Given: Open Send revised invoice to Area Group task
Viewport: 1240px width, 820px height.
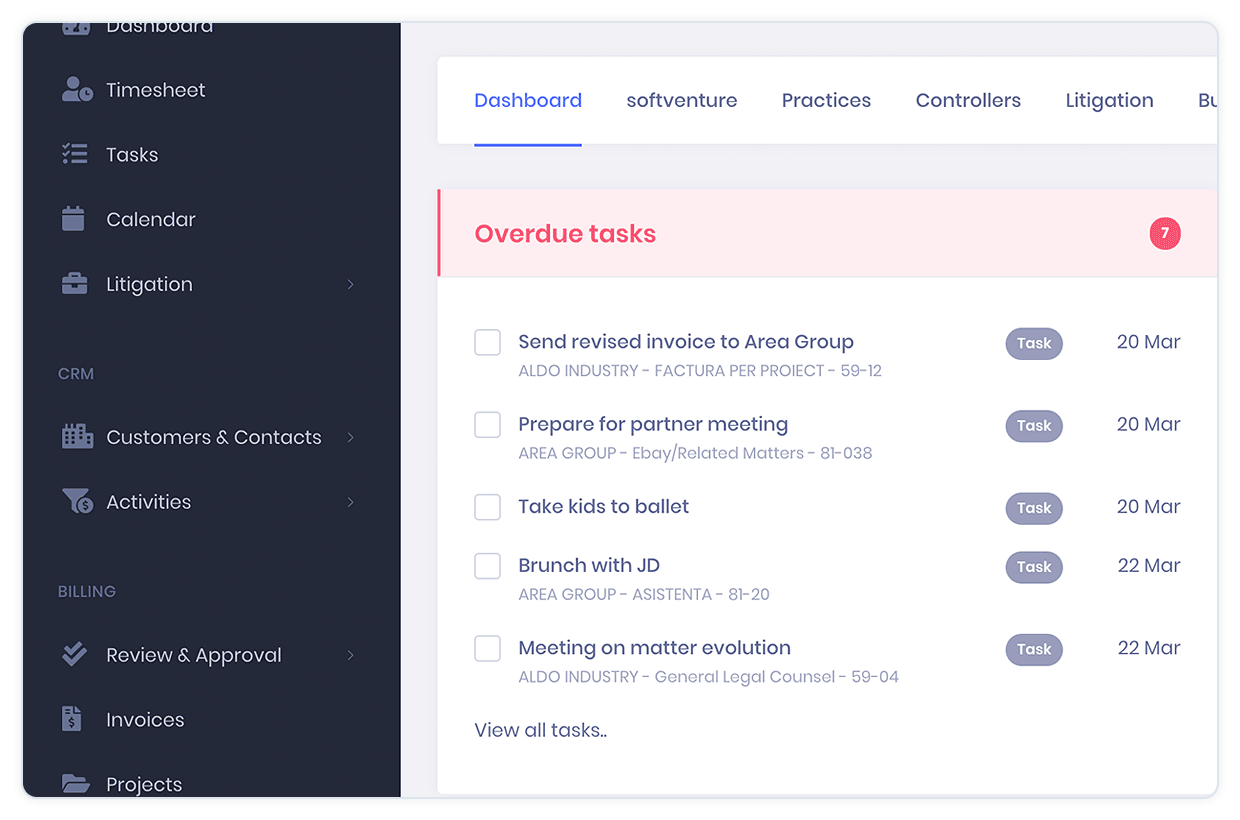Looking at the screenshot, I should (x=686, y=342).
